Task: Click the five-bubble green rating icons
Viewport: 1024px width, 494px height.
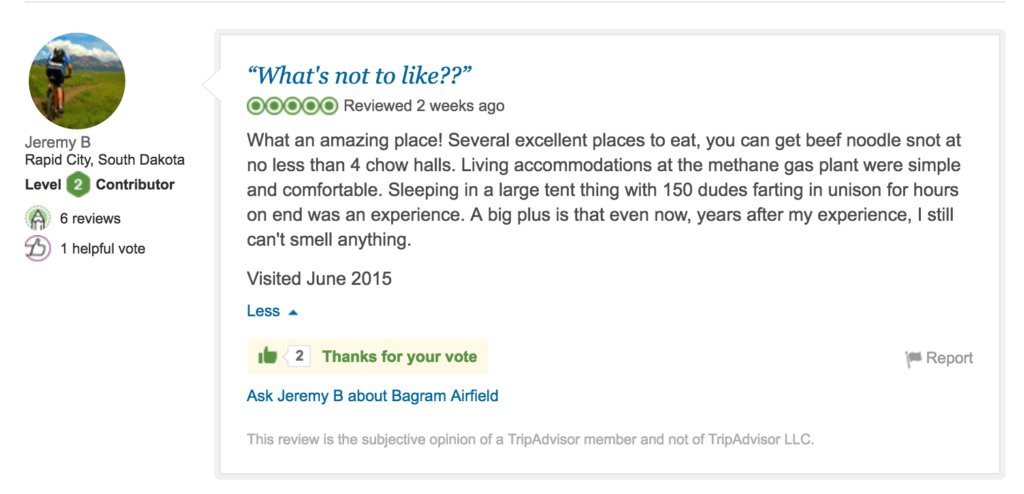Action: click(292, 105)
